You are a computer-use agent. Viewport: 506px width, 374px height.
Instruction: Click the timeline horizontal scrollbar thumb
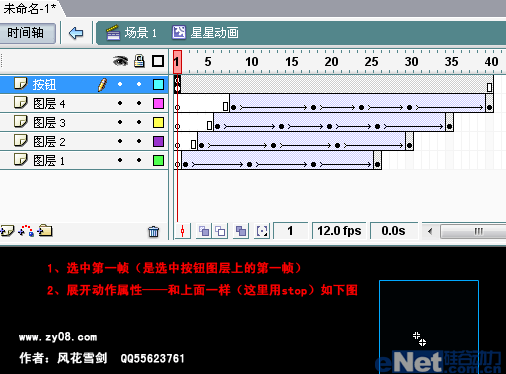click(x=473, y=231)
